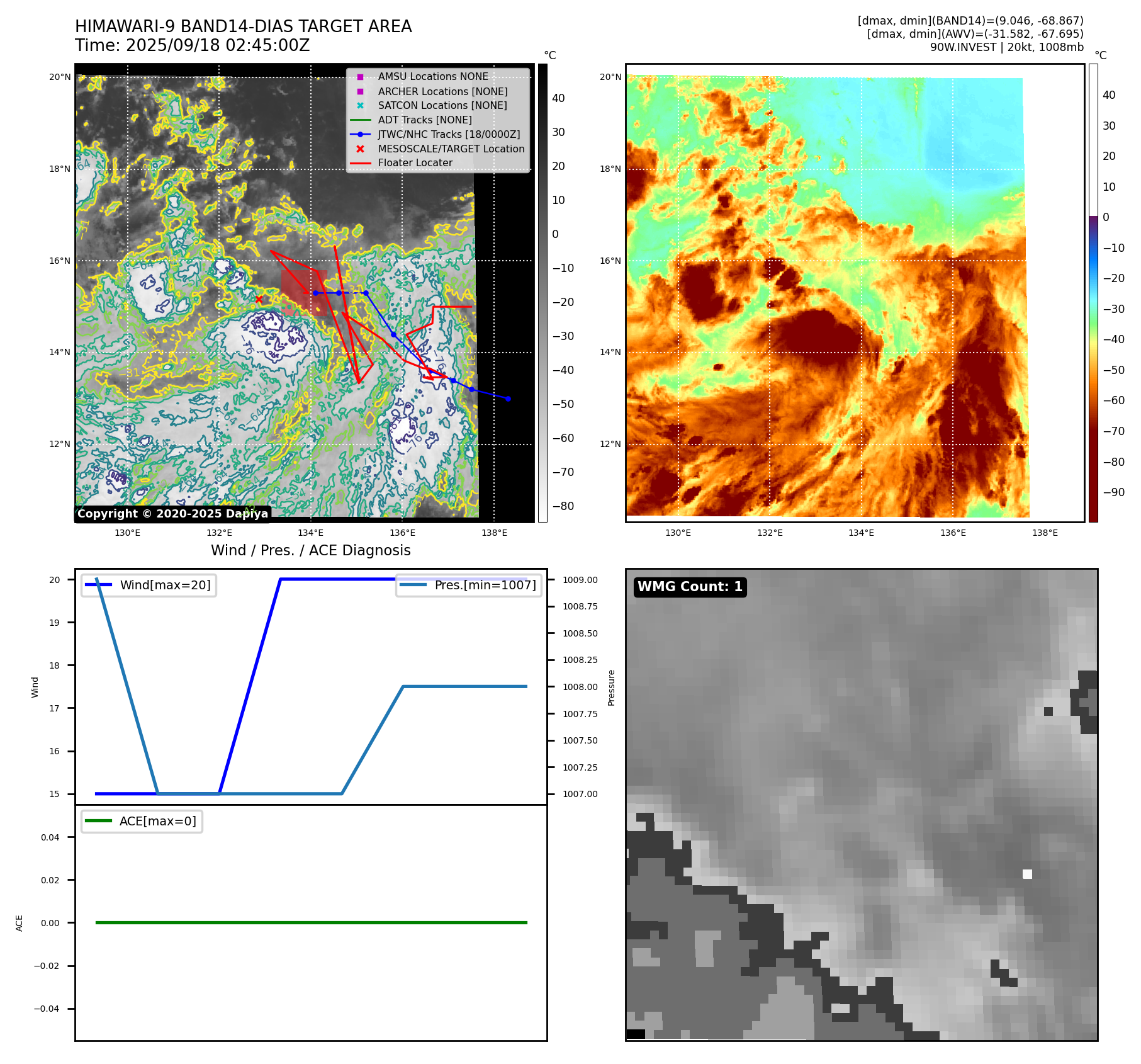This screenshot has width=1141, height=1064.
Task: Click the '1008.00' pressure axis tick label
Action: pos(580,687)
